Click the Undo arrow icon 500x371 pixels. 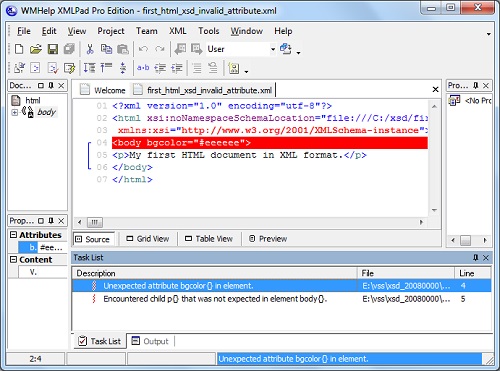[143, 49]
